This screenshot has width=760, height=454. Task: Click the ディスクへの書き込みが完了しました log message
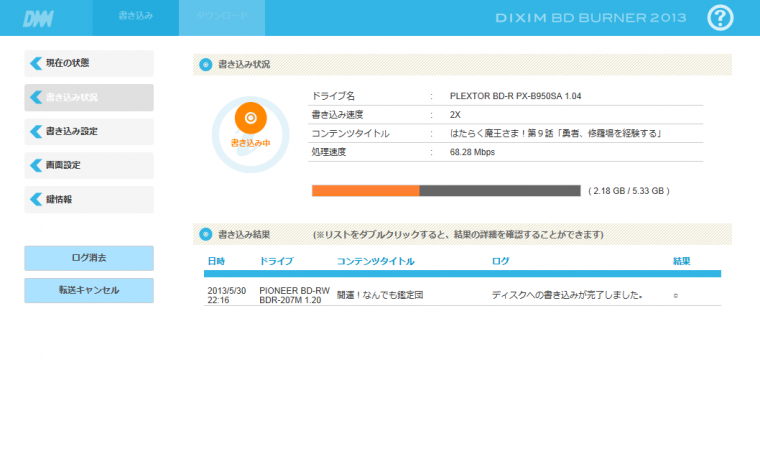pyautogui.click(x=567, y=295)
